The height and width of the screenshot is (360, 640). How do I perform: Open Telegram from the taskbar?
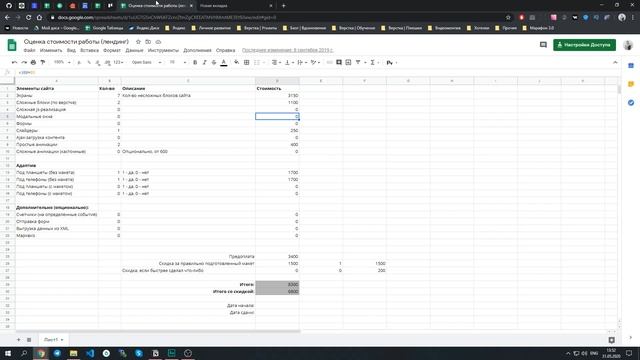point(57,353)
